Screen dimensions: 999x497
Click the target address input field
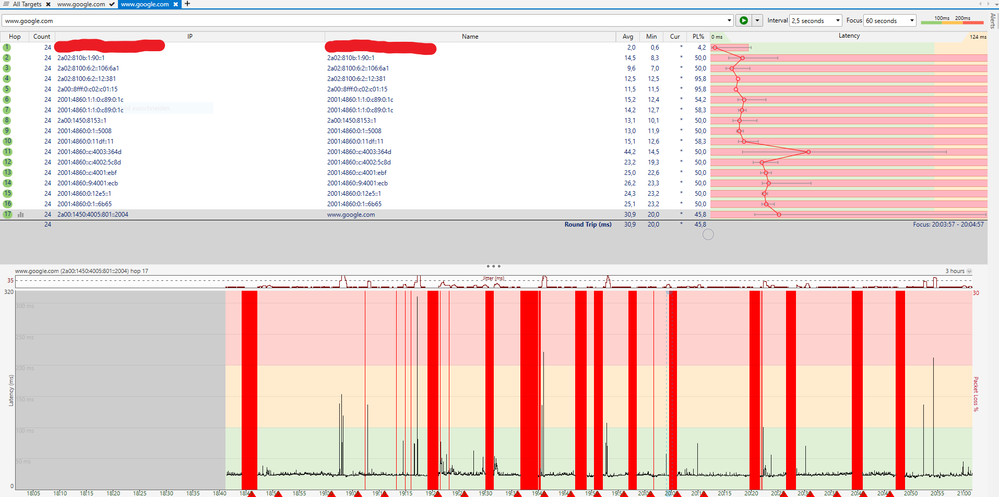tap(360, 20)
